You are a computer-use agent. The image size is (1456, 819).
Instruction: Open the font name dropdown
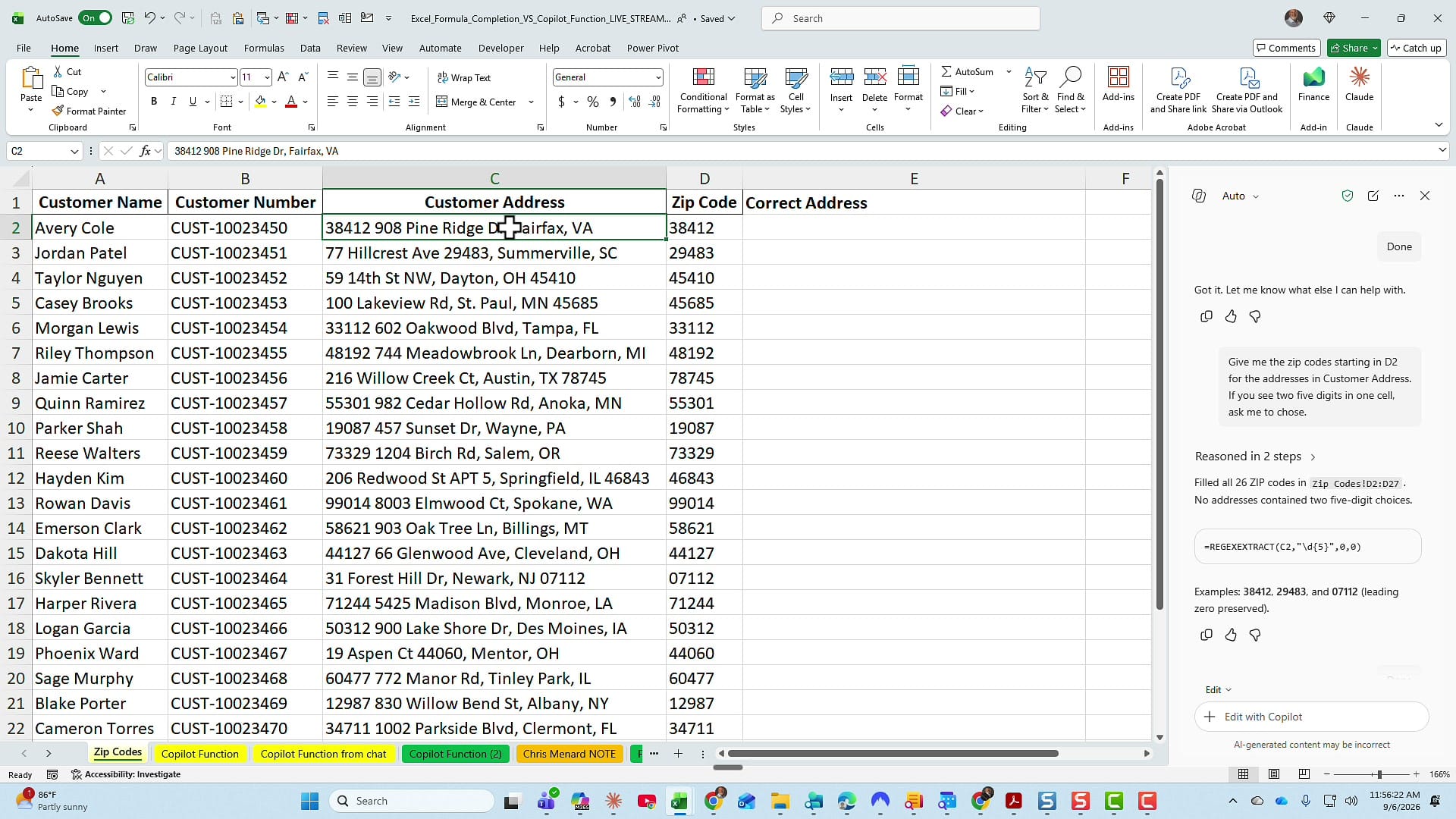[x=232, y=77]
